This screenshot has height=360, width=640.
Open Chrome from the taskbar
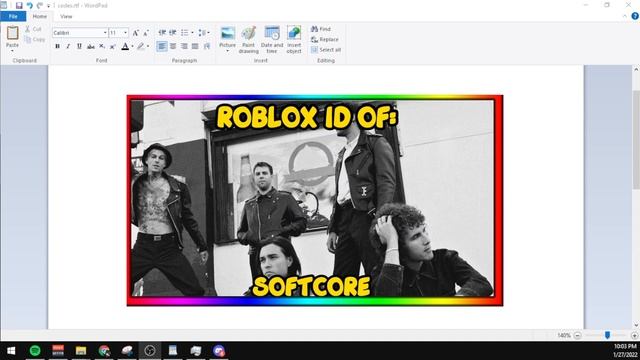point(104,351)
